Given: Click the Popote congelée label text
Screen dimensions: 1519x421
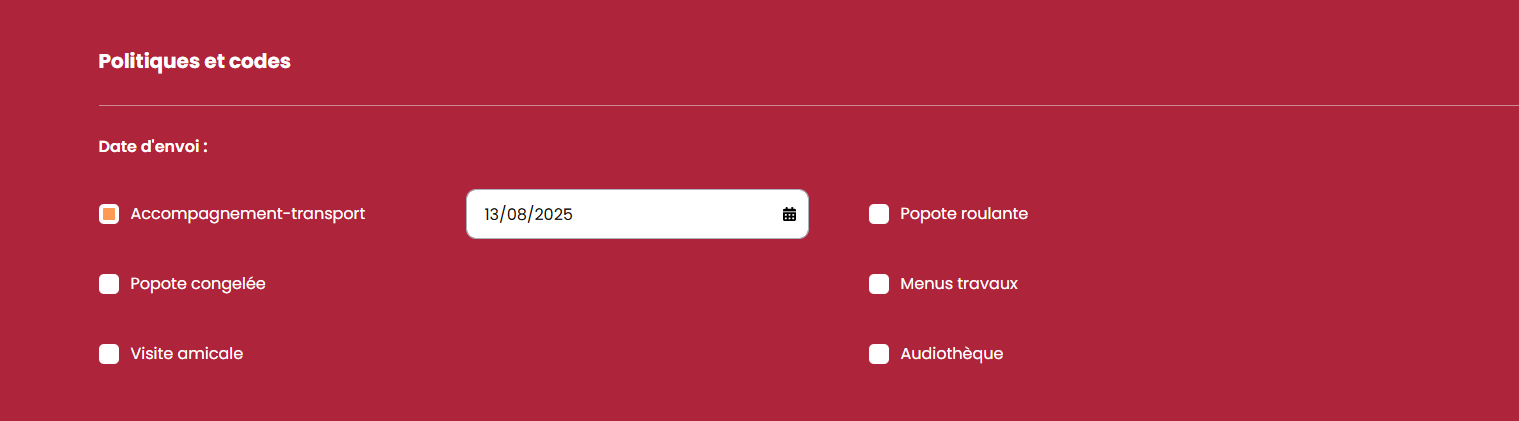Looking at the screenshot, I should 197,284.
